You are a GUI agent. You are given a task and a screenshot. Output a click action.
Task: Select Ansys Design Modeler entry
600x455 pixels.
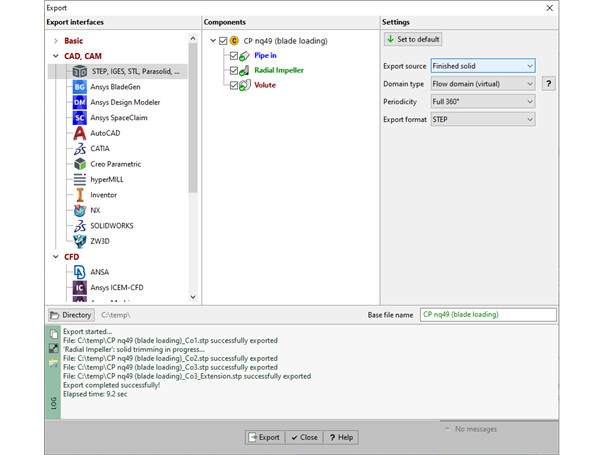coord(125,102)
